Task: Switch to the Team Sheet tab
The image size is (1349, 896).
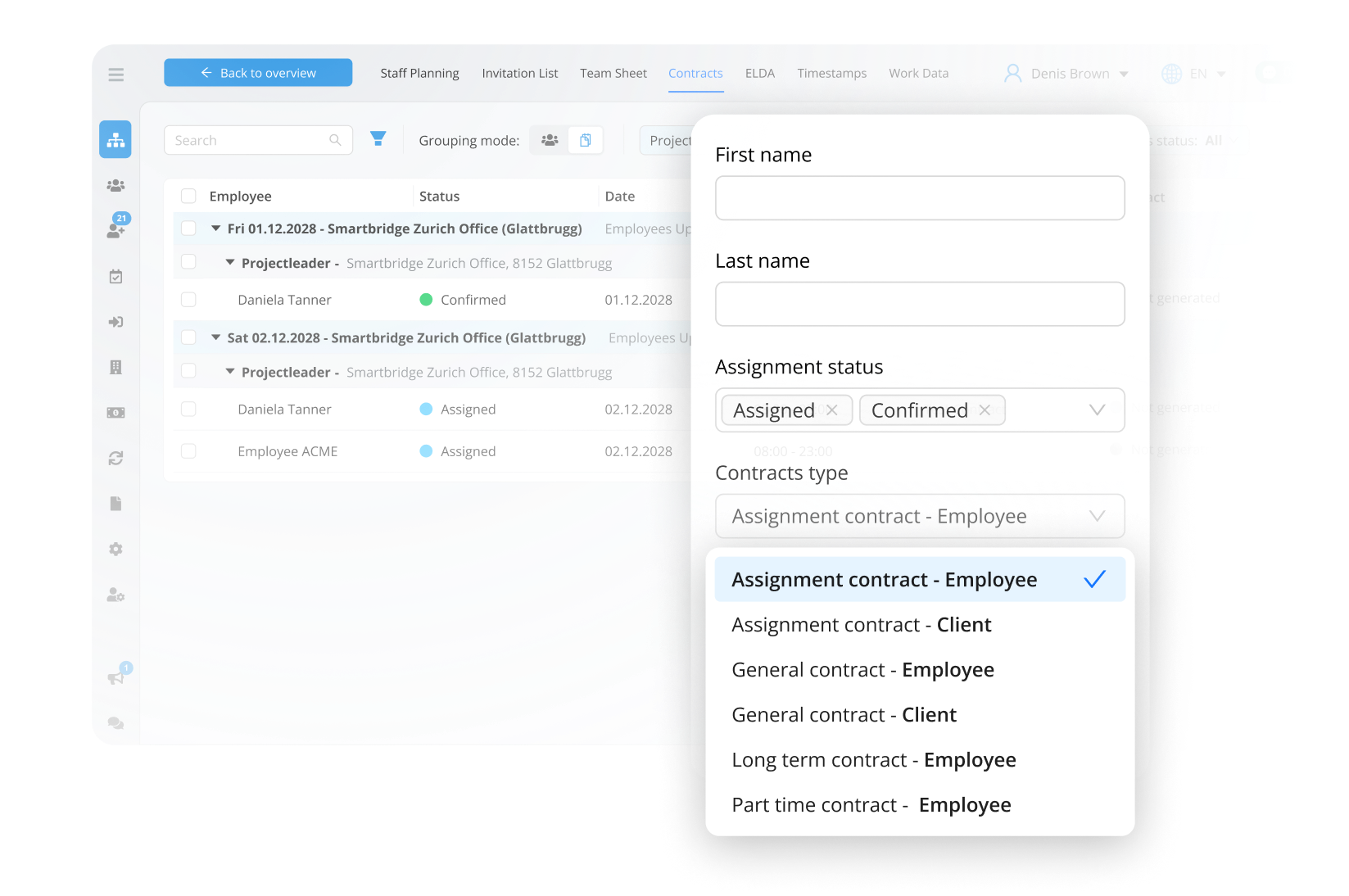Action: (613, 73)
